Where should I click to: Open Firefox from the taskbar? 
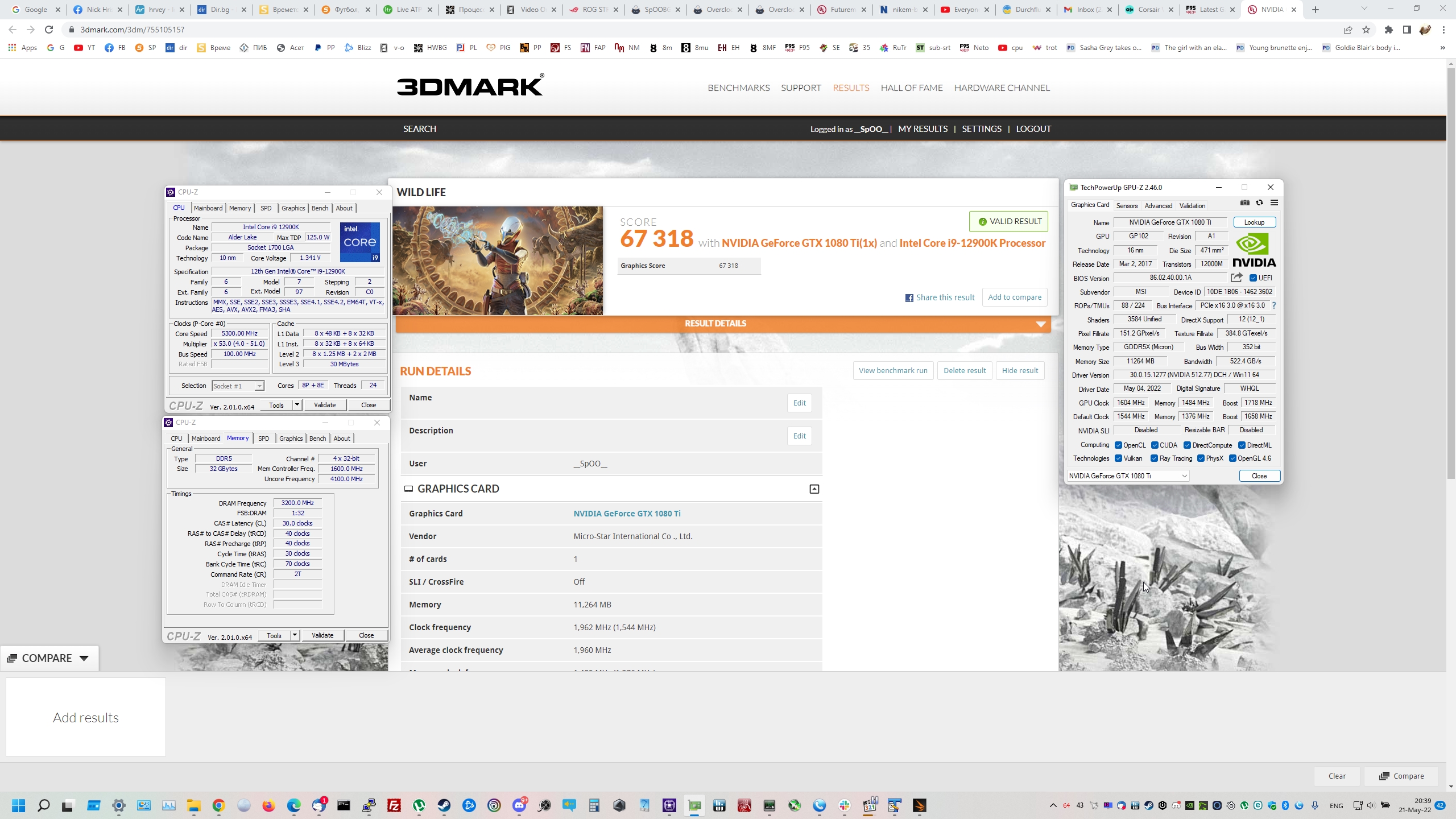268,805
